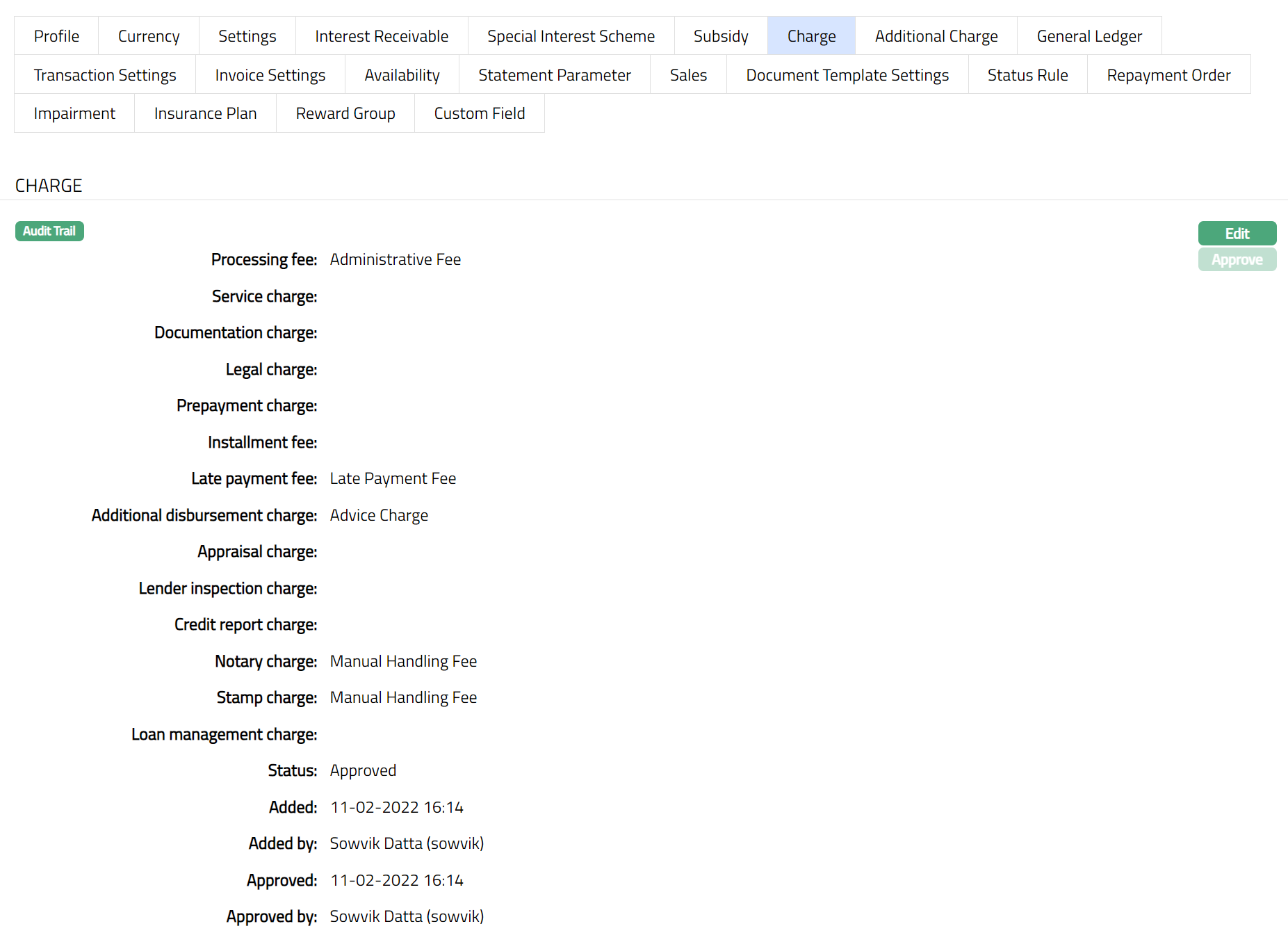Select the Settings tab
The image size is (1288, 949).
coord(247,36)
